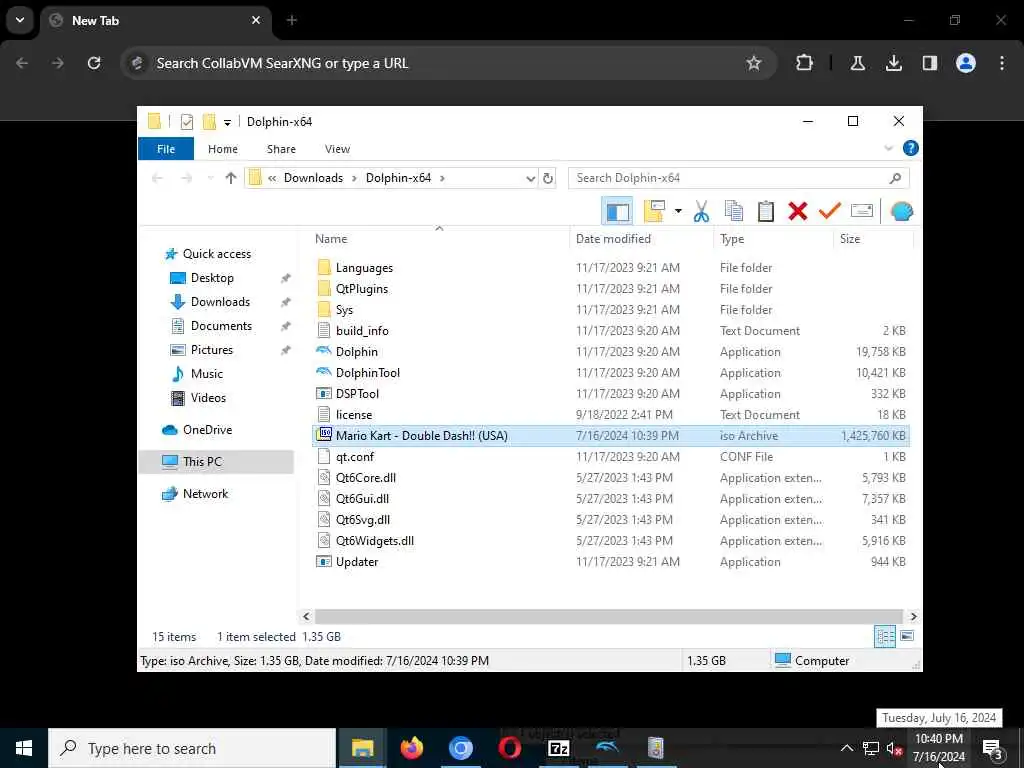Launch Firefox from the taskbar
1024x768 pixels.
[x=411, y=748]
